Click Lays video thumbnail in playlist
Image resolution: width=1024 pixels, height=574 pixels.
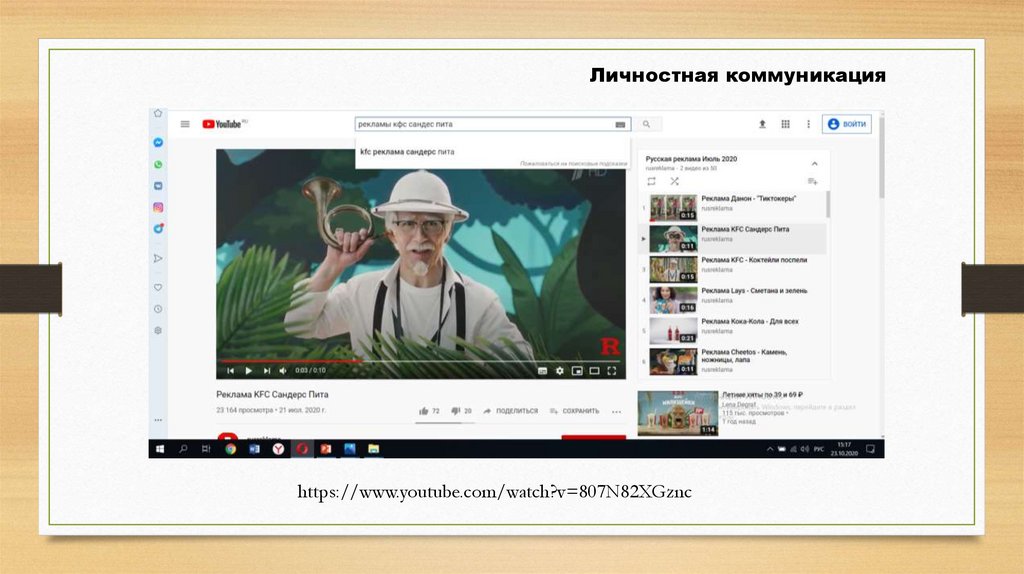[673, 300]
